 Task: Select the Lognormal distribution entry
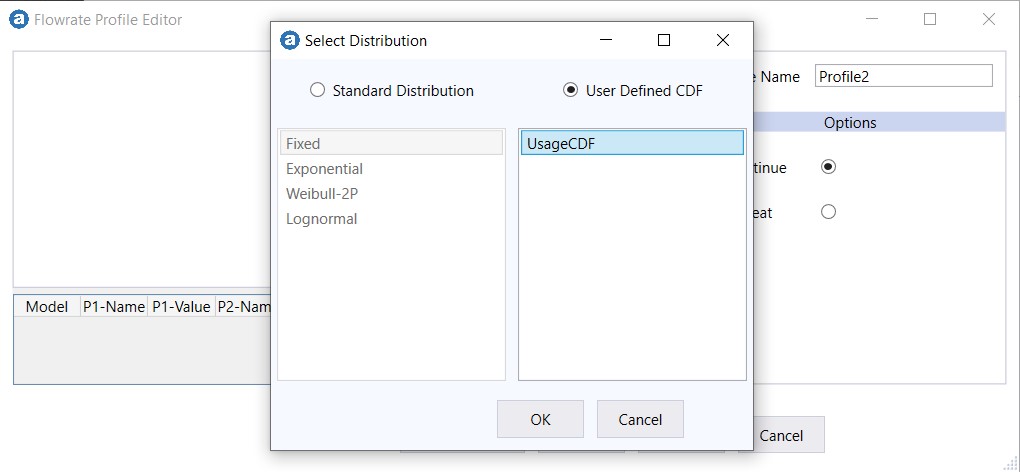(x=322, y=219)
